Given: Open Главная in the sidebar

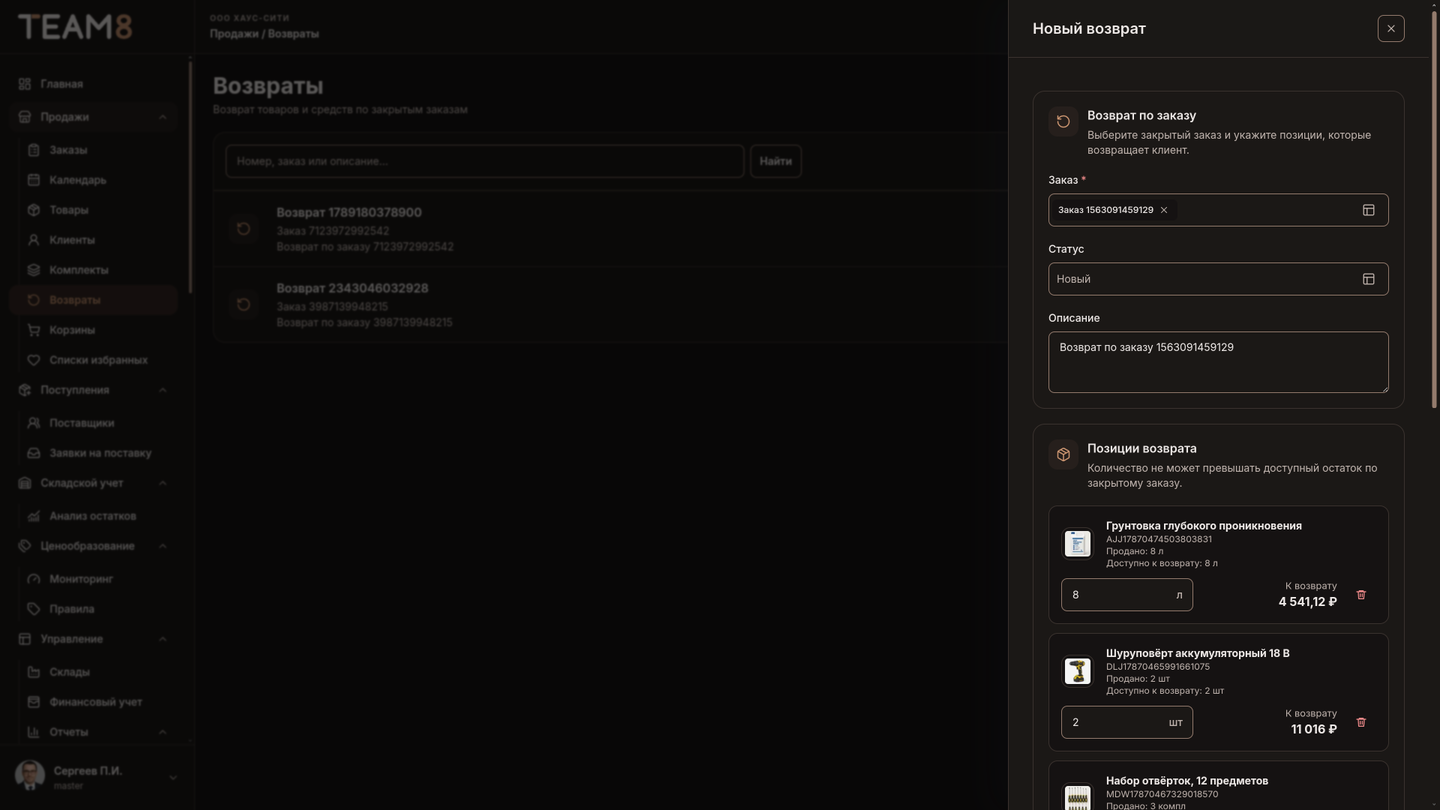Looking at the screenshot, I should (x=94, y=84).
